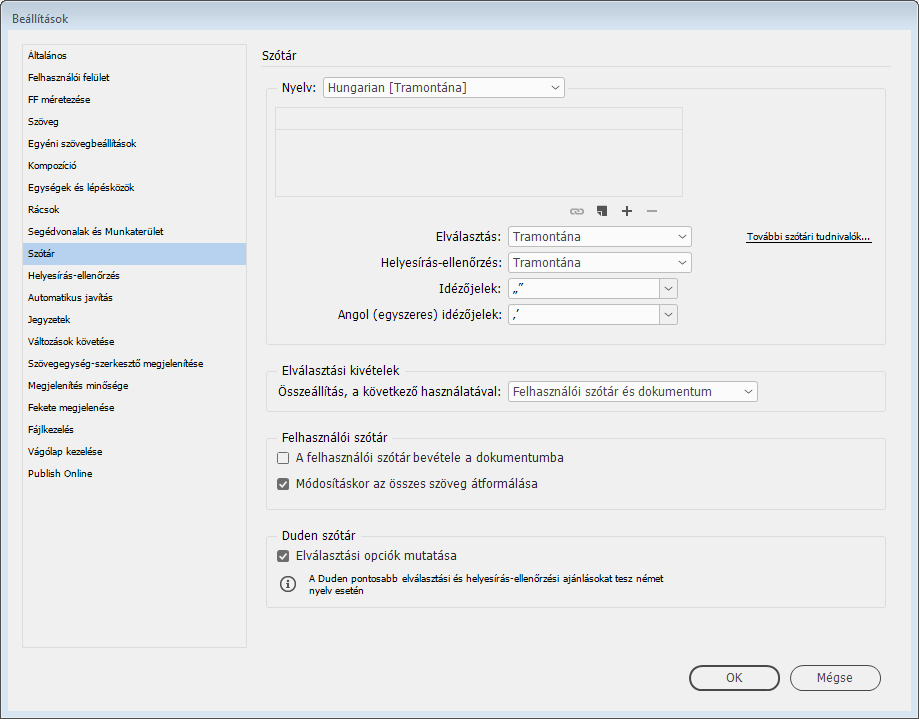Click the Duden info icon
919x719 pixels.
[x=288, y=584]
